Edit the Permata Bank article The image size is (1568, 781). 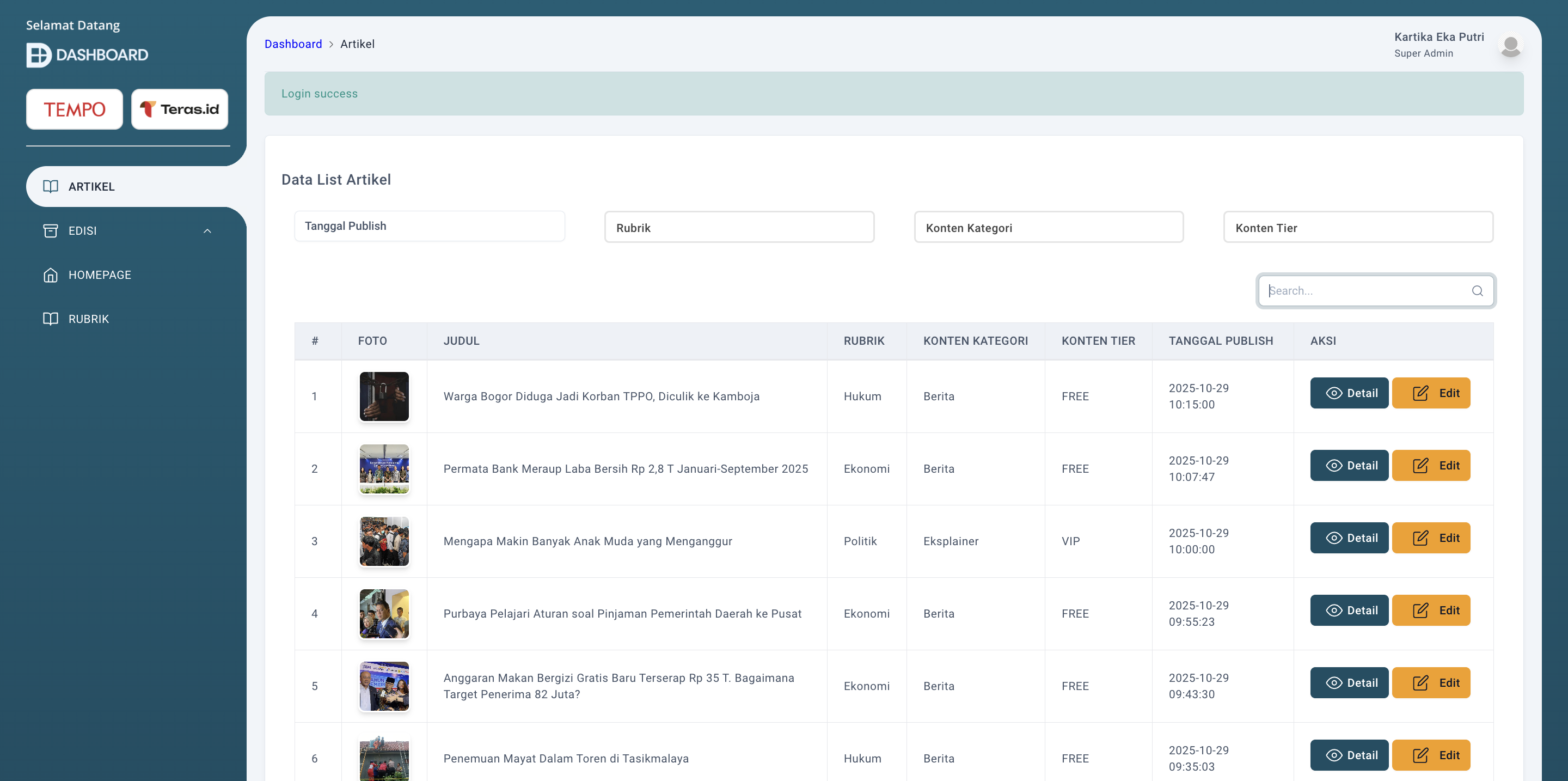(x=1430, y=466)
